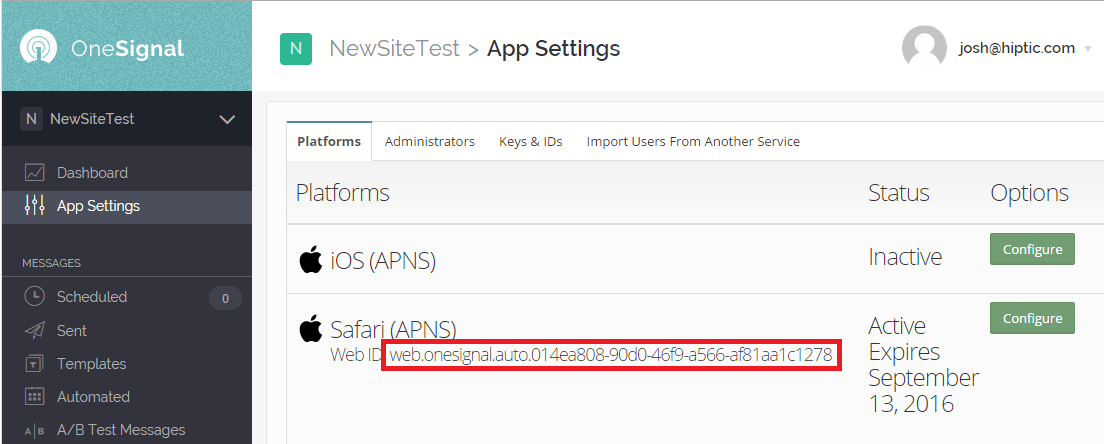Click the user avatar picture
The image size is (1104, 444).
924,48
